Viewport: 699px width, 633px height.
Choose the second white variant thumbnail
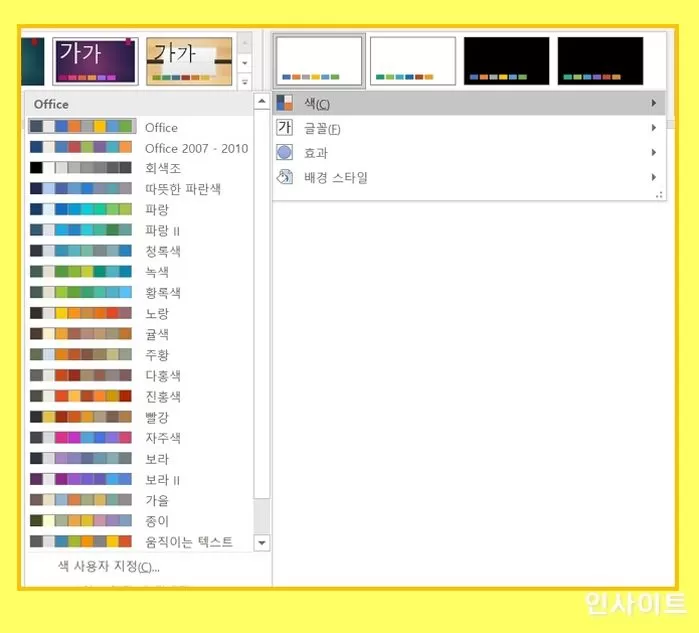click(413, 61)
